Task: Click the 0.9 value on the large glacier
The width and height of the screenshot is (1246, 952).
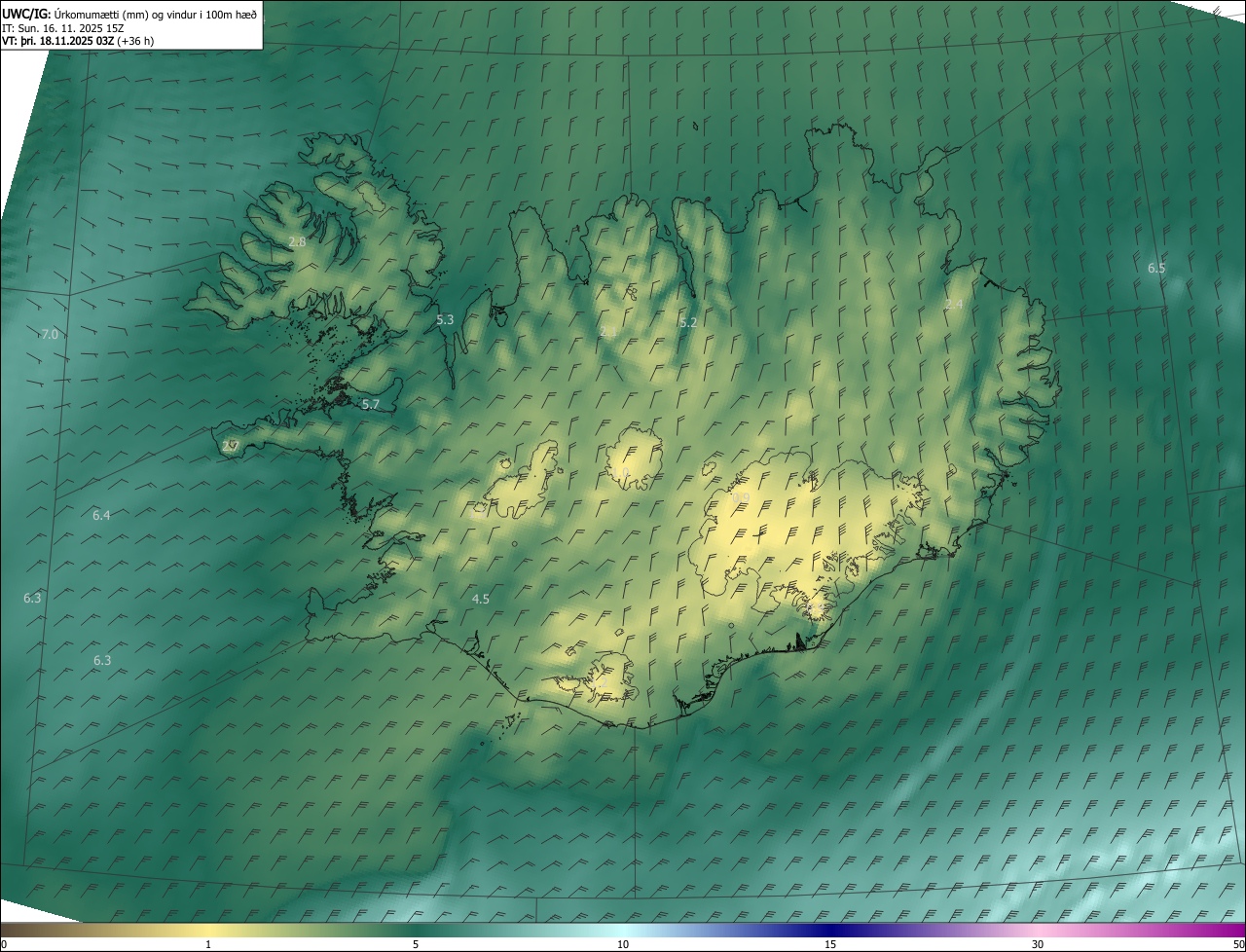Action: pos(741,497)
